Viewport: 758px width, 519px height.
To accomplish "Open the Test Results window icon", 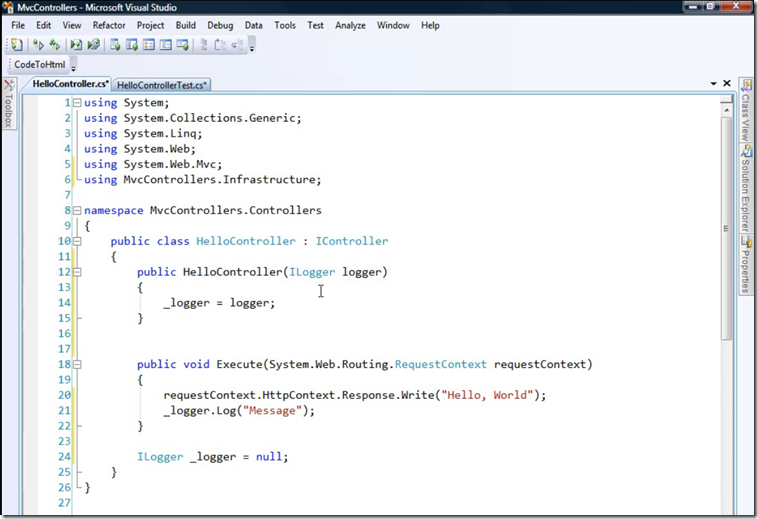I will click(x=149, y=45).
